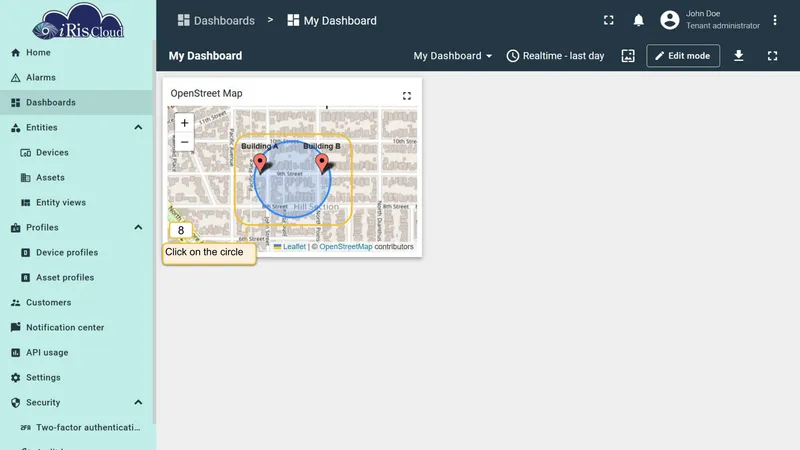Click the Security shield icon
The width and height of the screenshot is (800, 450).
(x=15, y=403)
